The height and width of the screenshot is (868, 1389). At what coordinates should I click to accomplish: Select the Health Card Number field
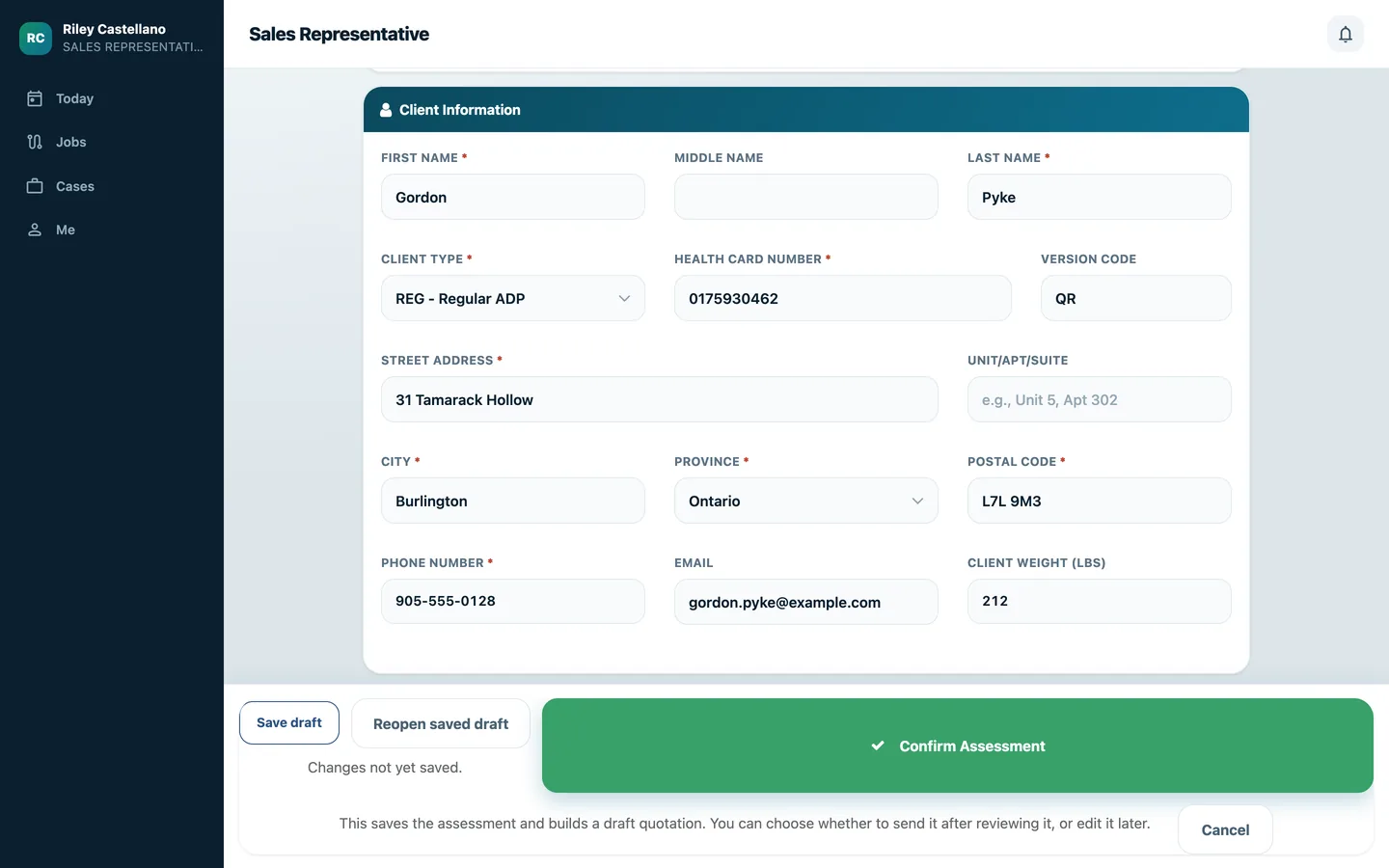click(x=843, y=298)
